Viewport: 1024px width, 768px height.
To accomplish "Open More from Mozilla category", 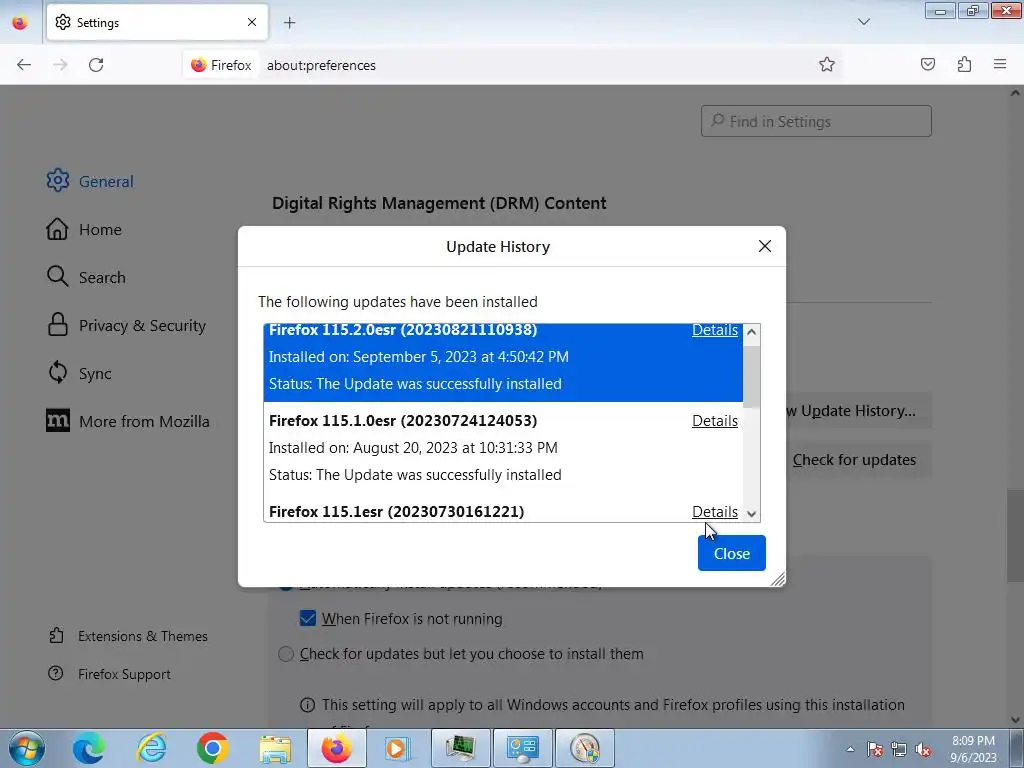I will 128,421.
